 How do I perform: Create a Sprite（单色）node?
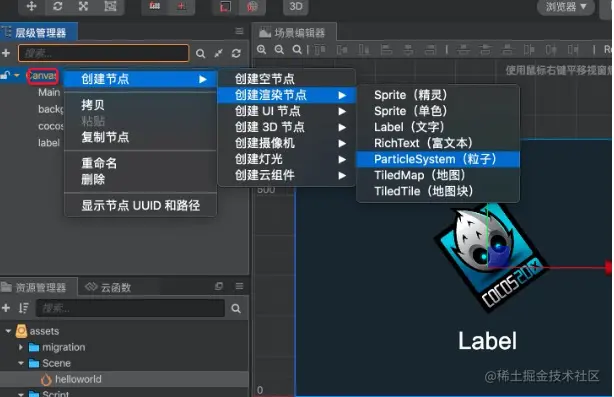pos(438,111)
